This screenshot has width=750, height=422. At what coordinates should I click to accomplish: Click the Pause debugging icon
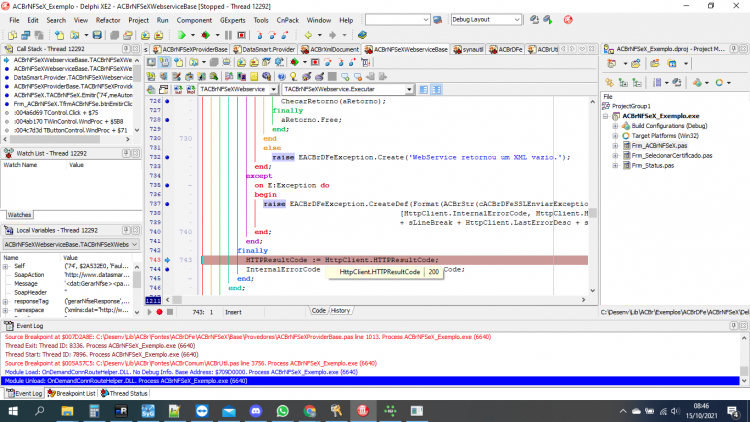click(228, 35)
